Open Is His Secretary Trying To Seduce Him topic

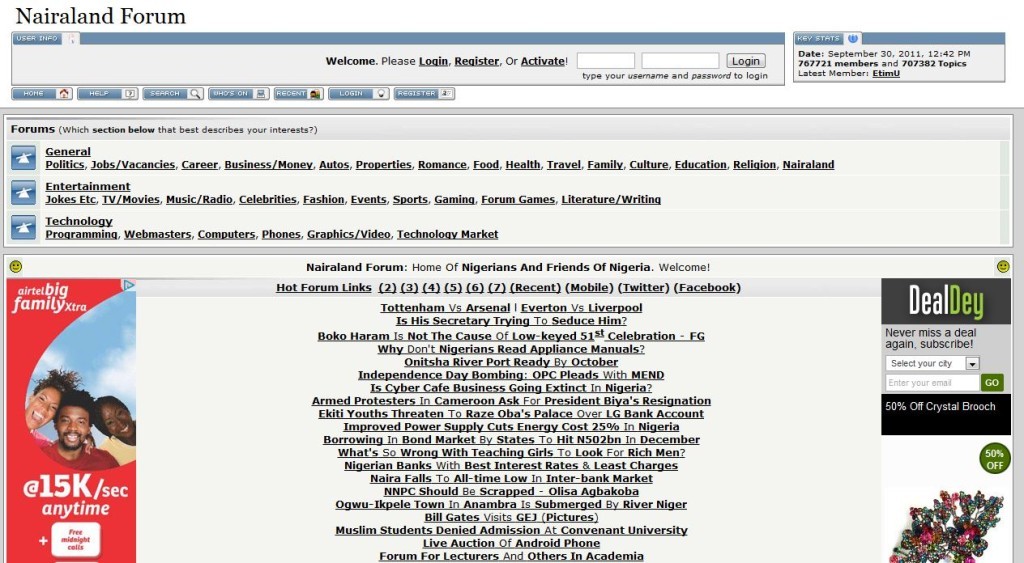[511, 321]
